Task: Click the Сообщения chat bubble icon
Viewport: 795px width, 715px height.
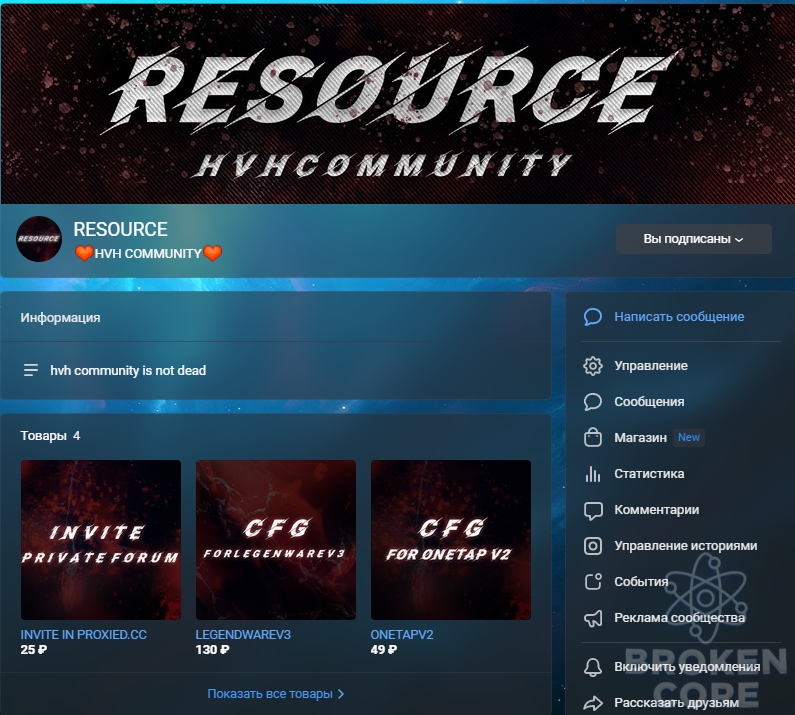Action: pyautogui.click(x=593, y=402)
